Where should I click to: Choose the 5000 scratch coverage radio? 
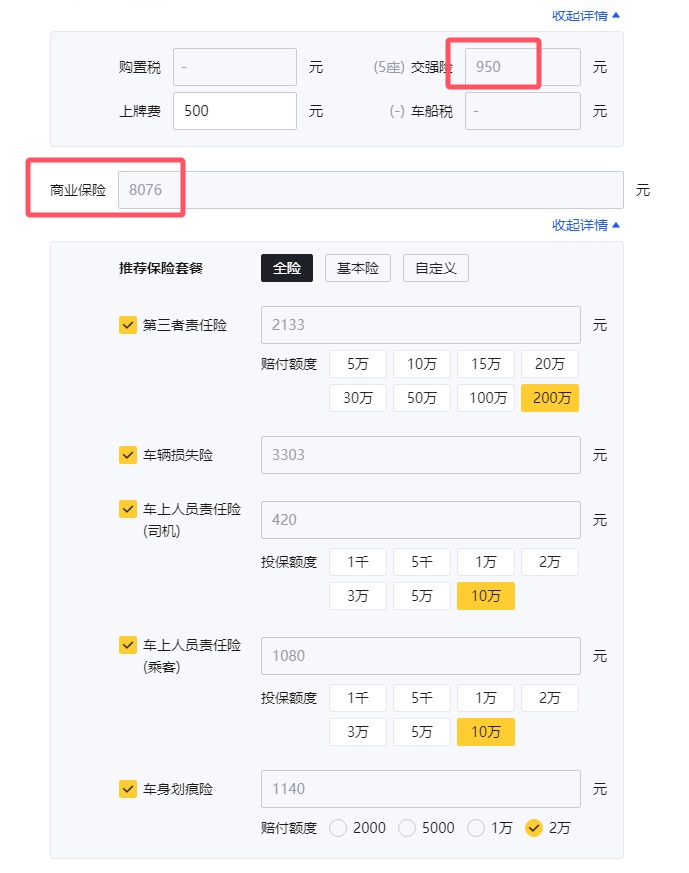407,828
